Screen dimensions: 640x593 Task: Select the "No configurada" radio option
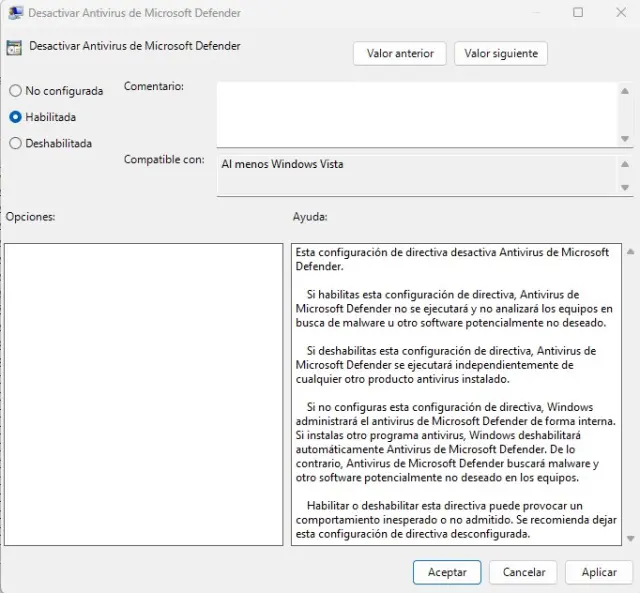[x=15, y=91]
